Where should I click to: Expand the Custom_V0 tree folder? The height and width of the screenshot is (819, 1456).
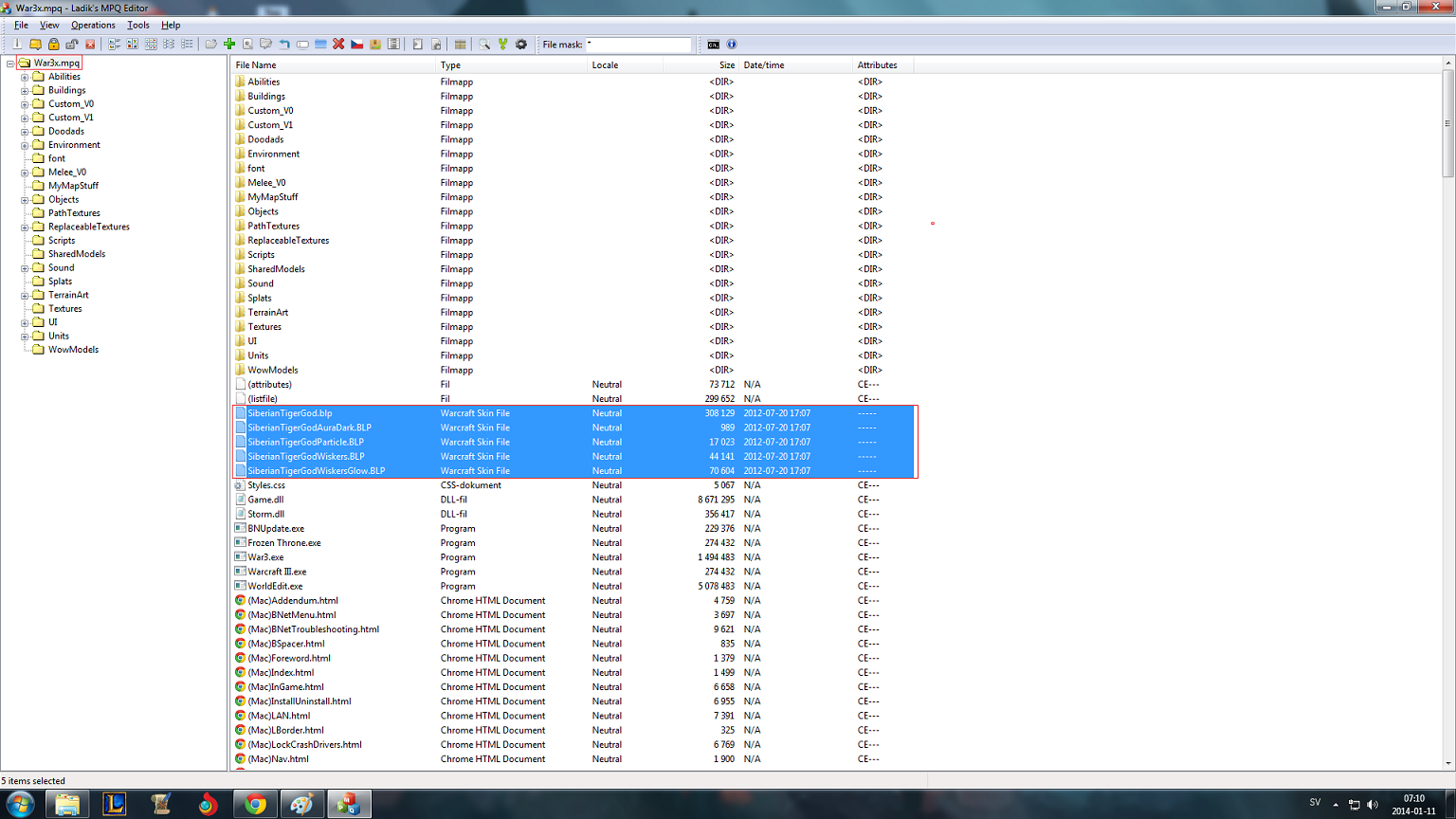pos(25,104)
